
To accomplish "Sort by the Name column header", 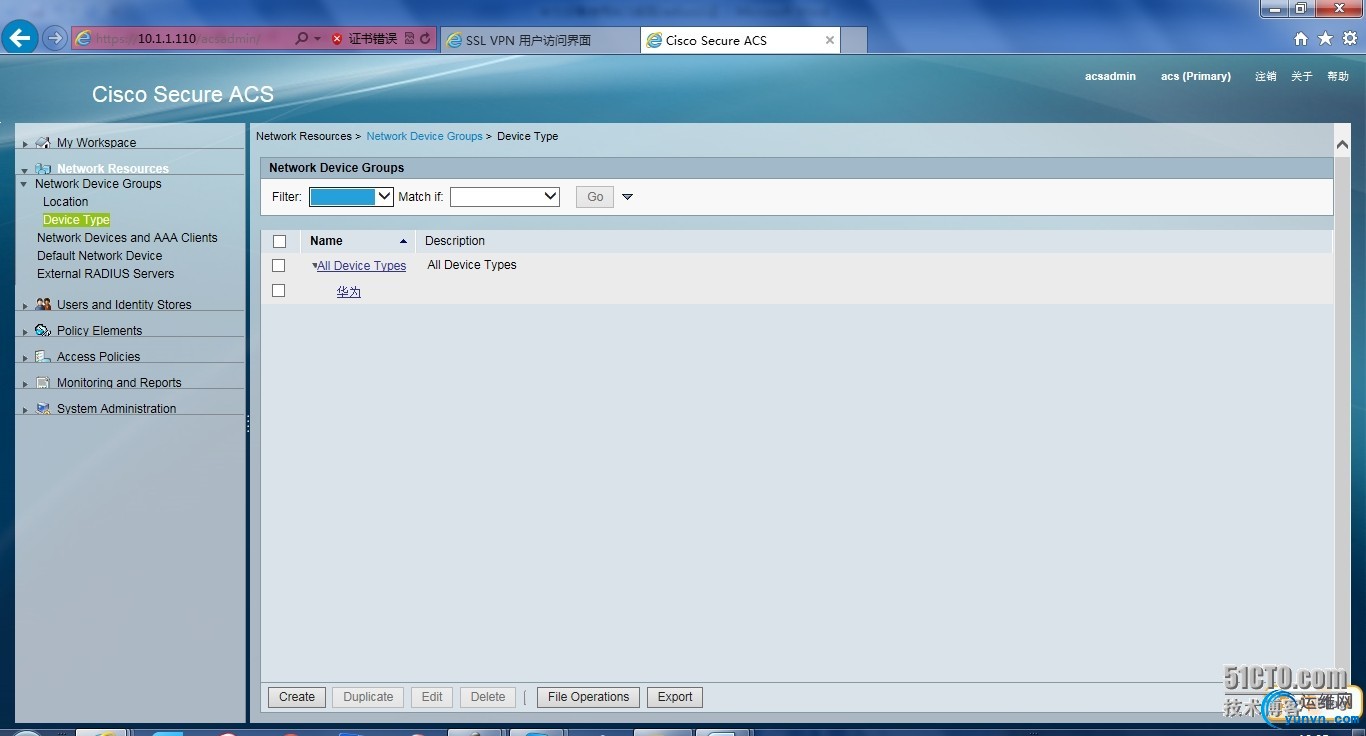I will point(326,241).
